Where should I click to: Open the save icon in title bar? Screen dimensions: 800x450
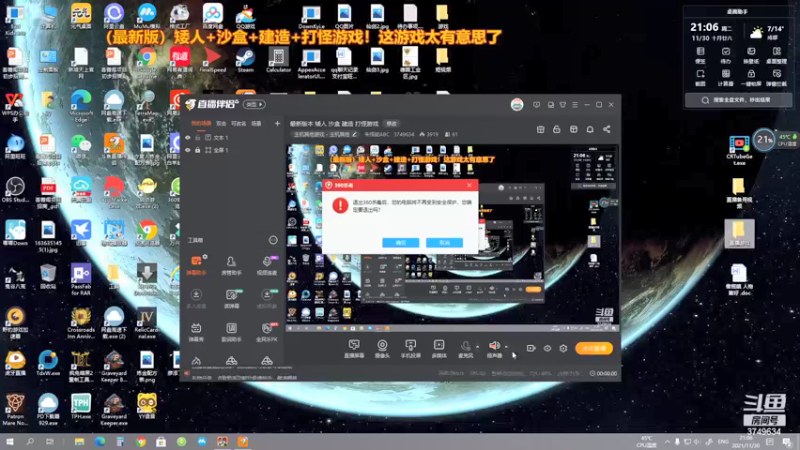(551, 105)
